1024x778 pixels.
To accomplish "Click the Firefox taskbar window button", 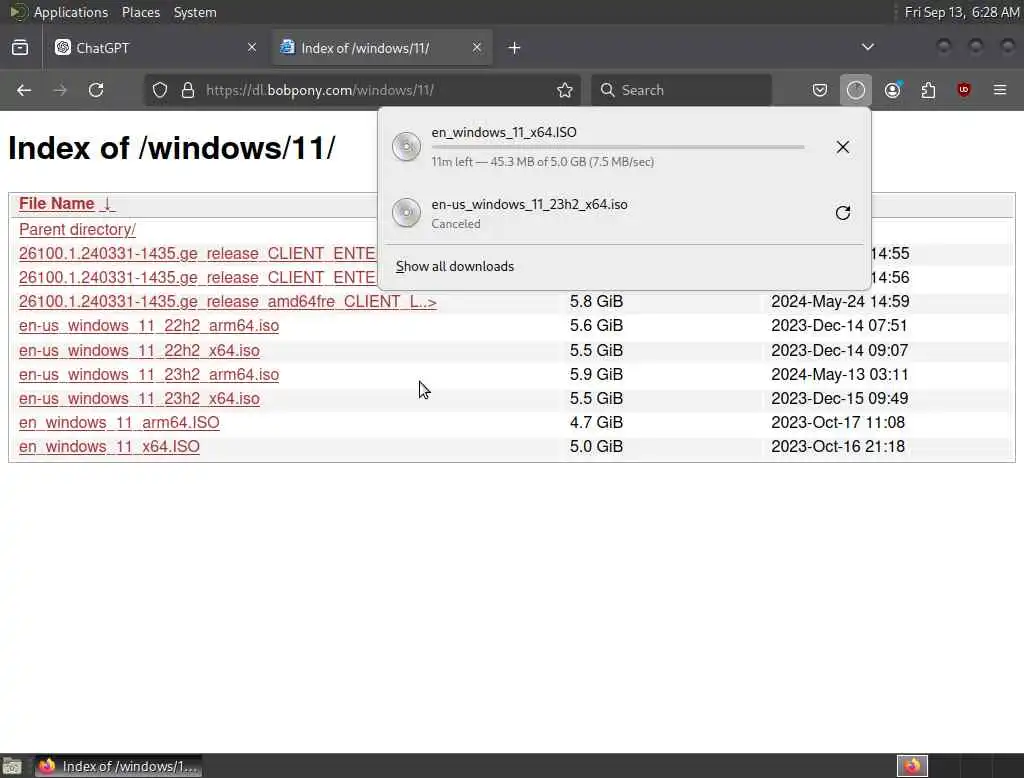I will [x=118, y=766].
